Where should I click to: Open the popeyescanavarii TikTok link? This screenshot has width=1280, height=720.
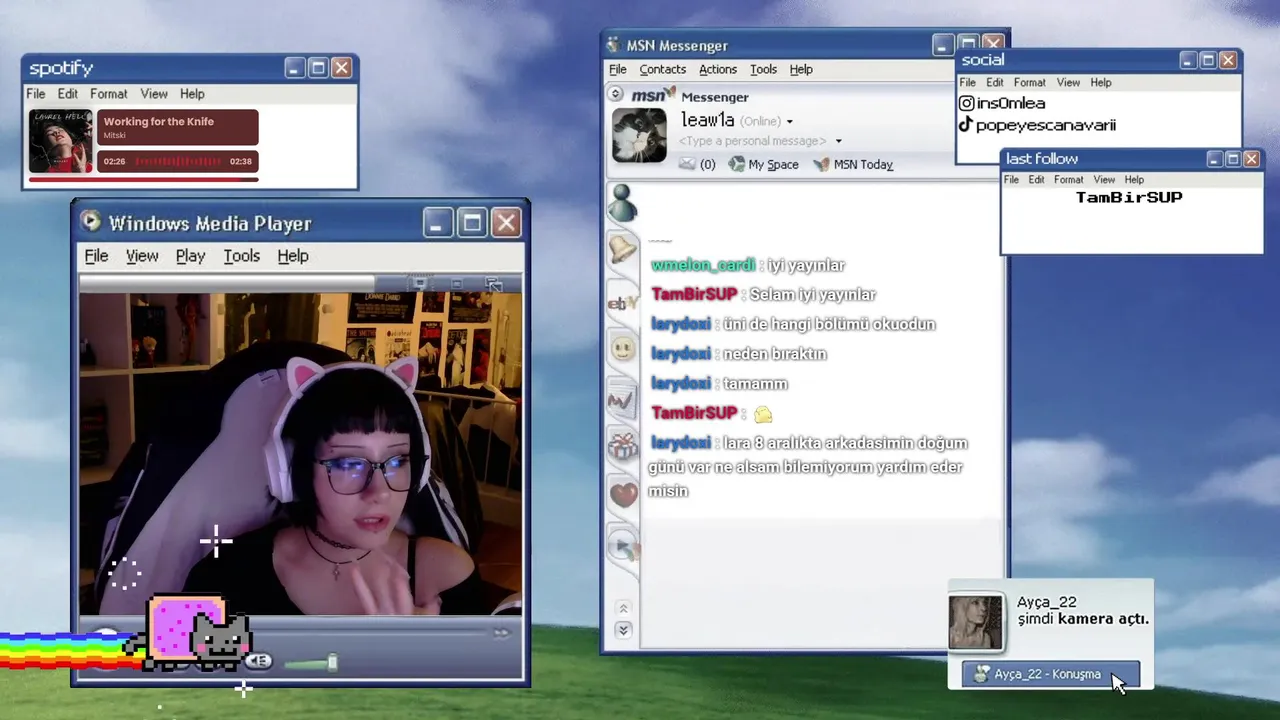[x=1046, y=125]
